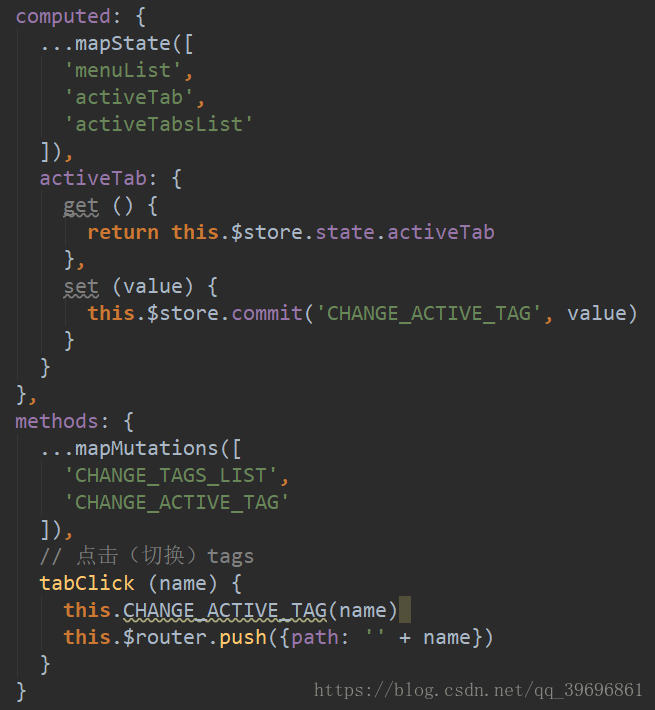Click the path key in push
The image size is (655, 710).
[315, 638]
